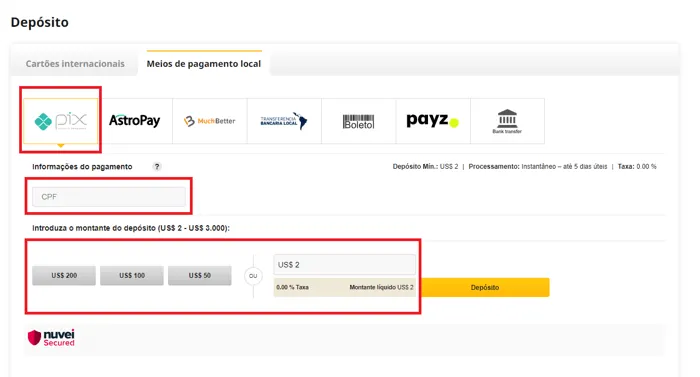Click the Taxa: 0.00 % text
This screenshot has width=700, height=377.
[637, 167]
